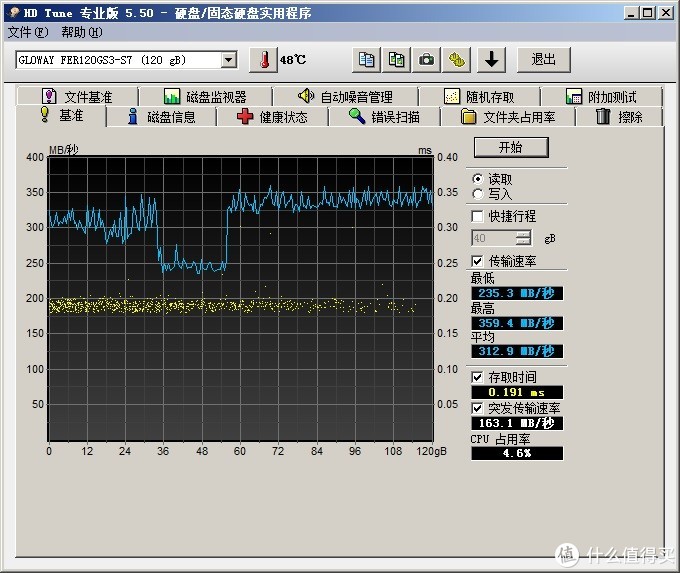Select the 随机存取 tab
This screenshot has width=680, height=573.
479,96
